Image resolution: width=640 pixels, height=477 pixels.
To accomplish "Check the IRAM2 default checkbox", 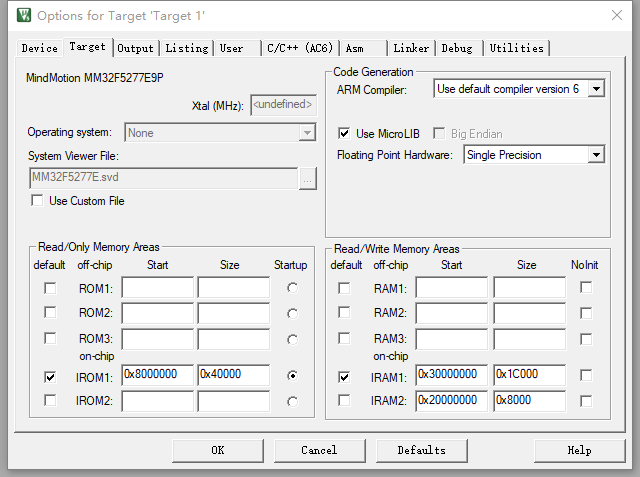I will click(x=344, y=400).
